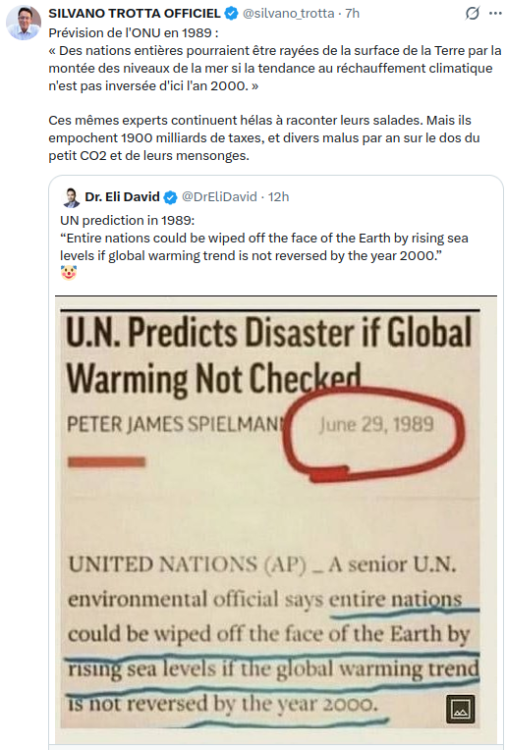Open the quoted tweet text 'UN prediction in 1989'
This screenshot has width=506, height=750.
264,238
